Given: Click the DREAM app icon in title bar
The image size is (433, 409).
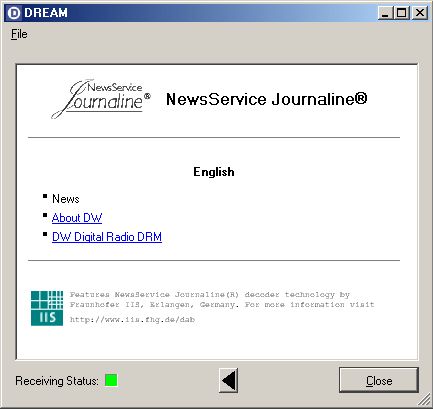Looking at the screenshot, I should [14, 13].
